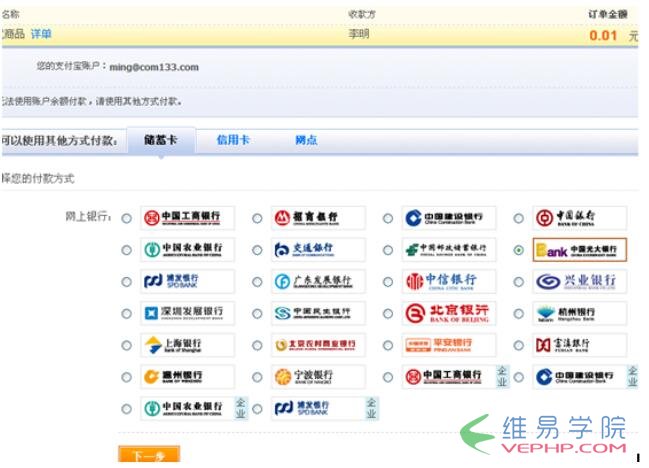Select radio button for 中国民生银行
This screenshot has height=468, width=649.
tap(257, 314)
